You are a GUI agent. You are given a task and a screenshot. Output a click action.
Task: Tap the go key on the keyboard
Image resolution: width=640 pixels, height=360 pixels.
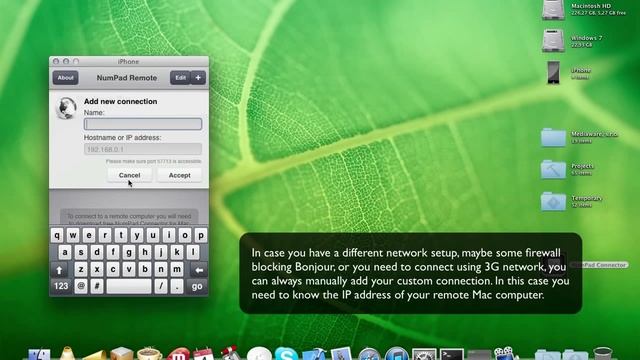coord(197,286)
